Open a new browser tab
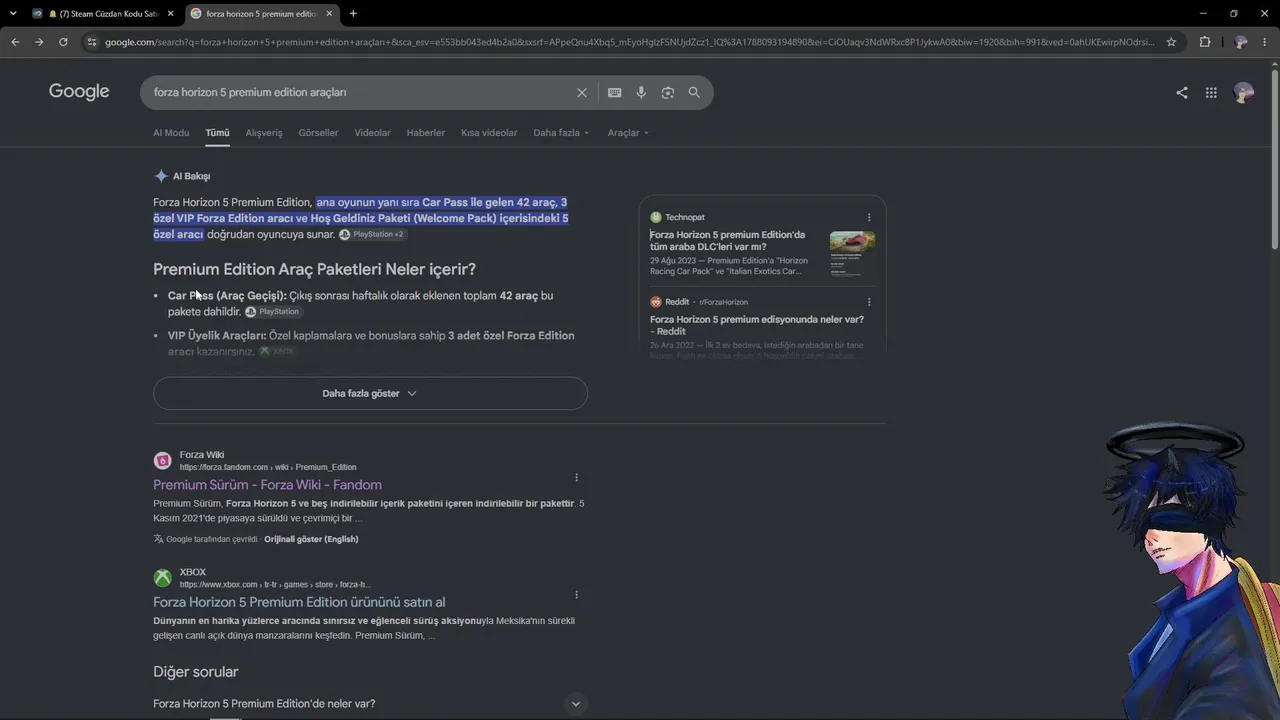 [x=353, y=14]
